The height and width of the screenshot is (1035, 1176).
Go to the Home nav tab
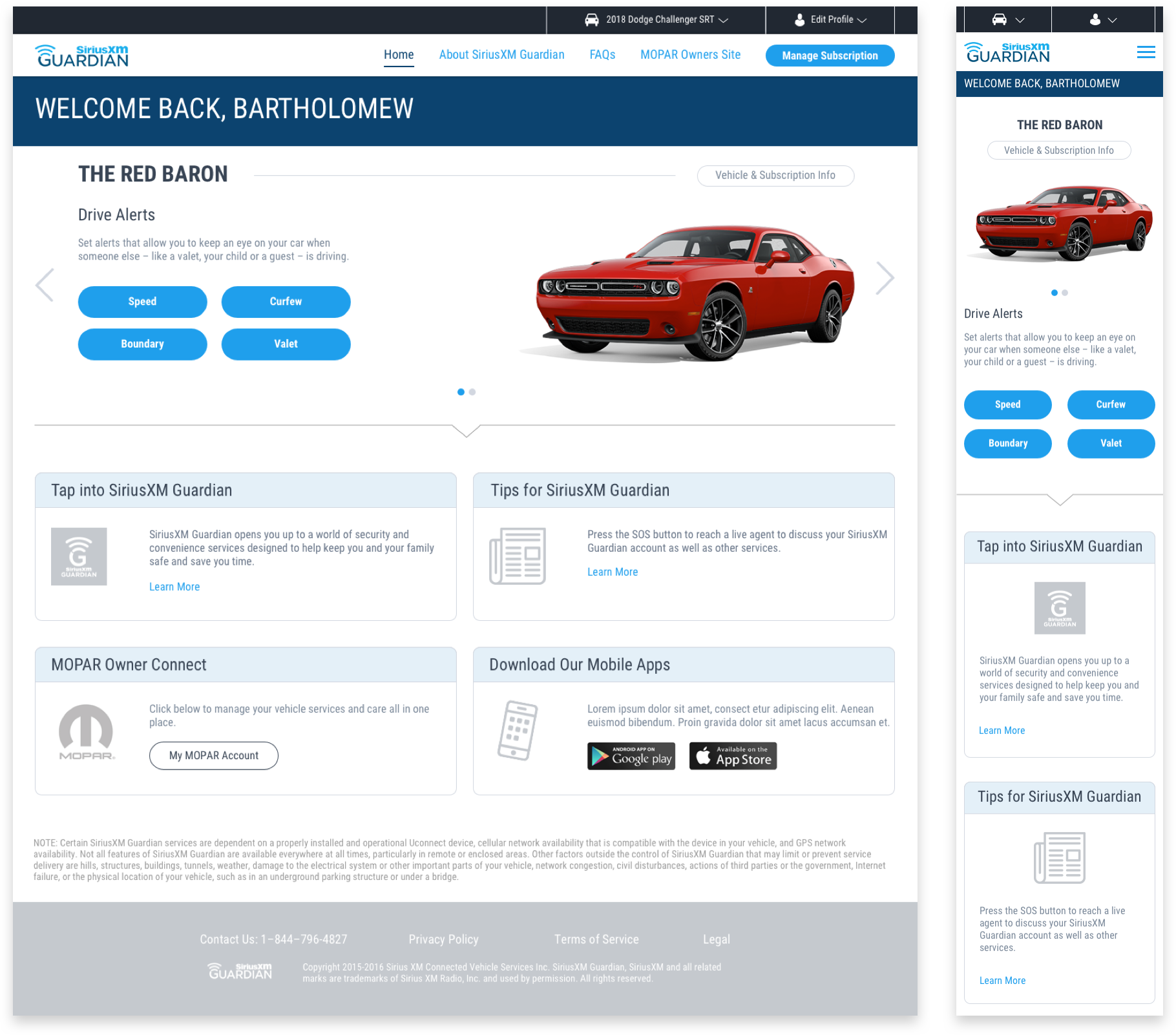399,55
